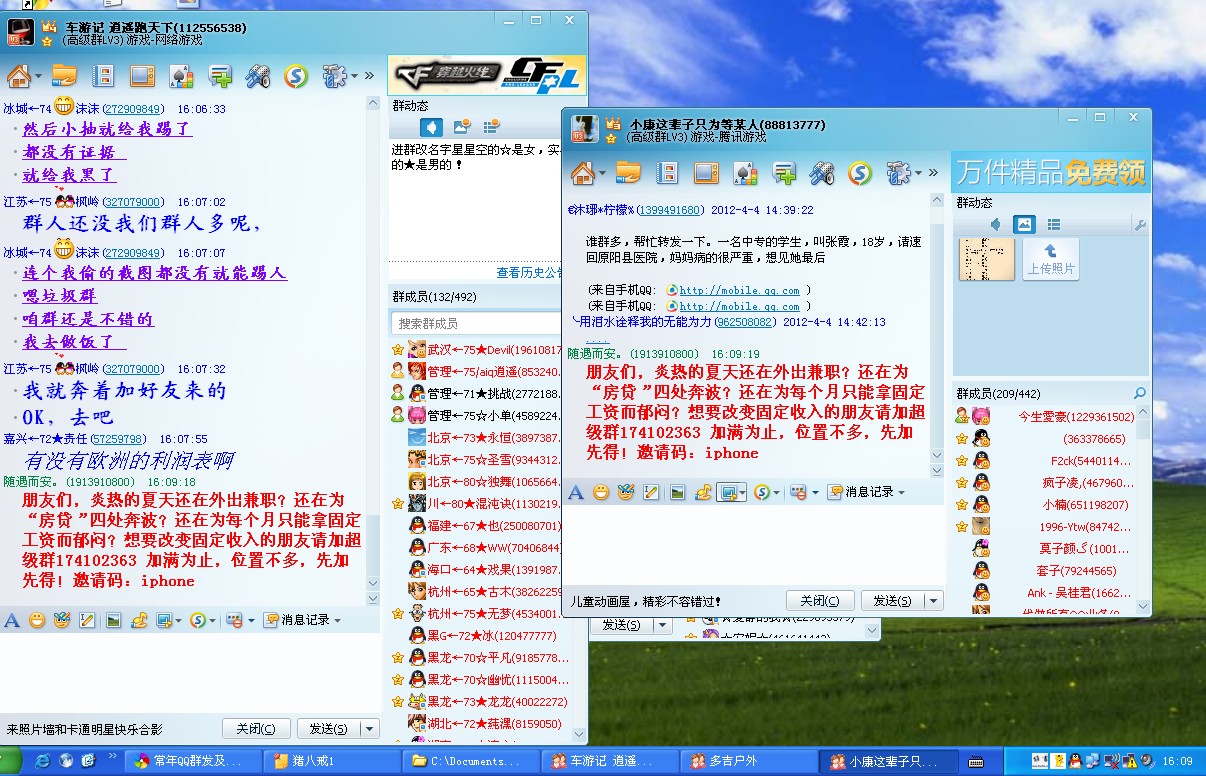Switch to 常年QQ群发及 taskbar window
The image size is (1206, 776).
(195, 762)
